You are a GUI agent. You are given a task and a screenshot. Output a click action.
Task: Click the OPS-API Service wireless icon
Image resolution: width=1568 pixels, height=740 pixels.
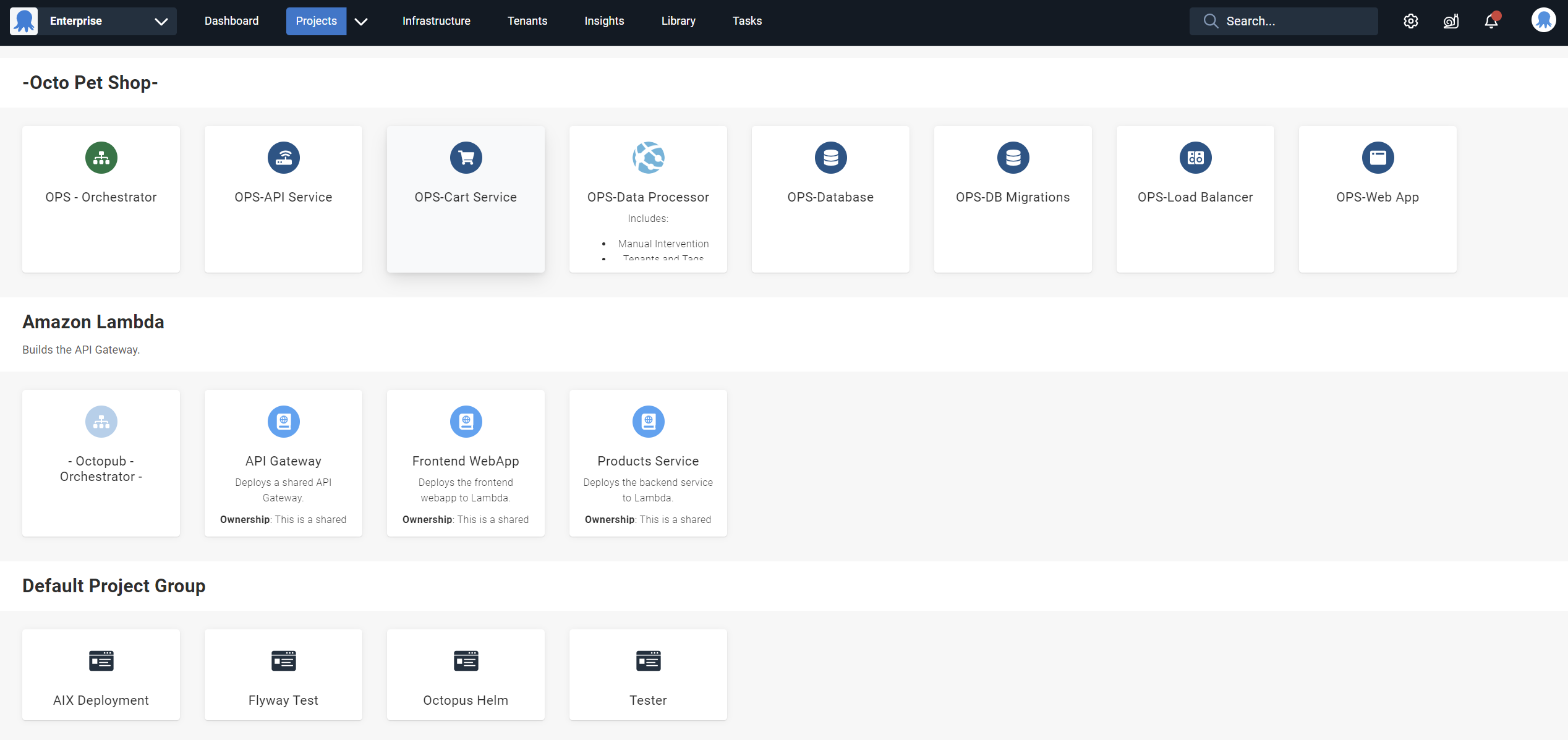(283, 157)
